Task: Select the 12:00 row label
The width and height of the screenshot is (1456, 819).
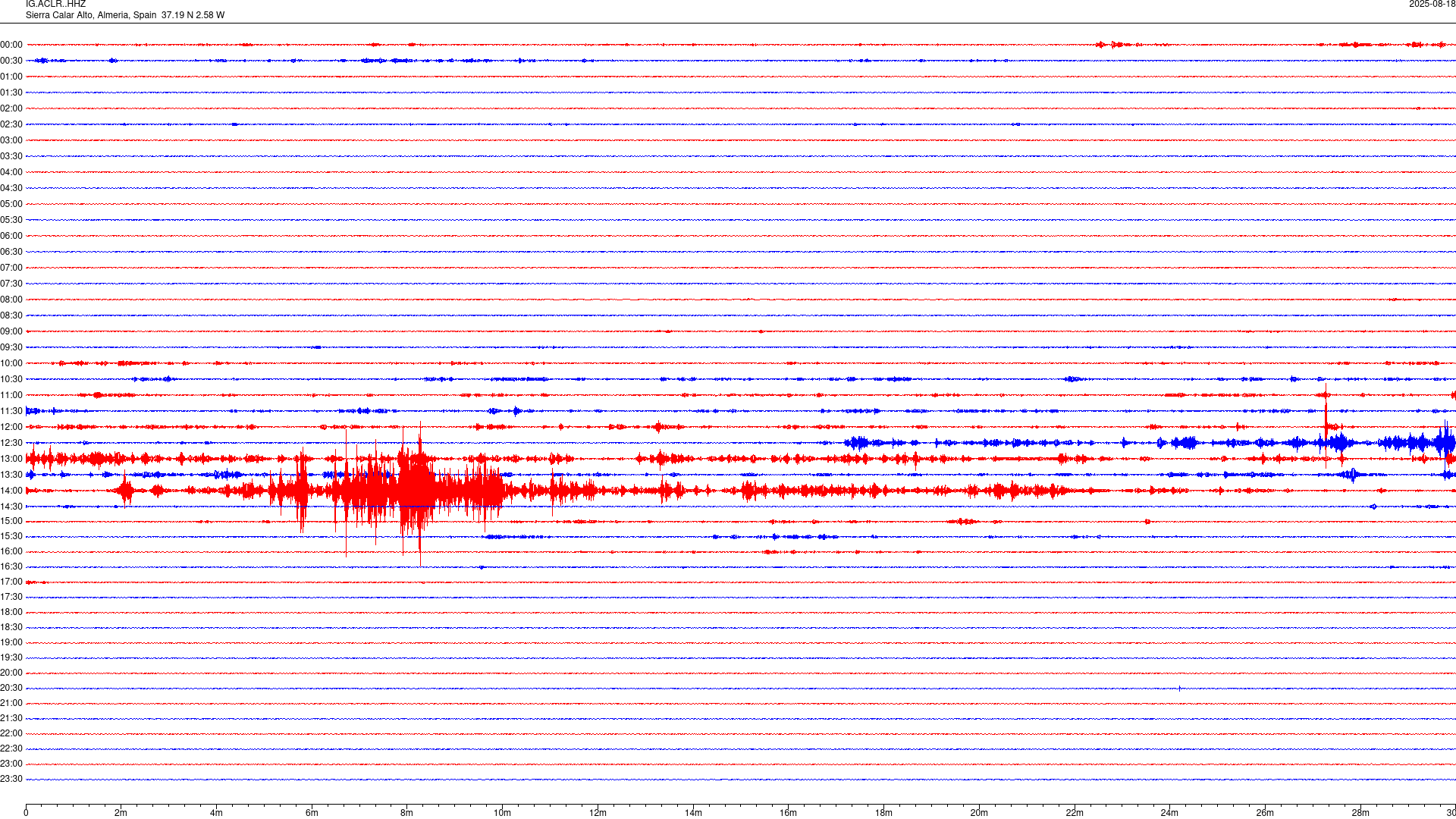Action: point(11,427)
